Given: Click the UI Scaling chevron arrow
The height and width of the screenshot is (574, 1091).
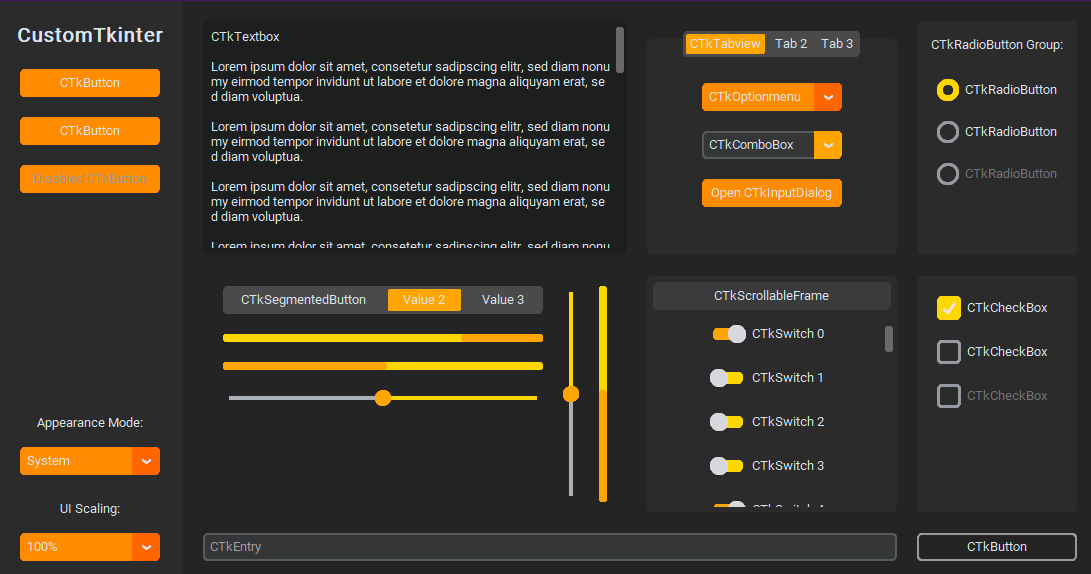Looking at the screenshot, I should point(146,547).
